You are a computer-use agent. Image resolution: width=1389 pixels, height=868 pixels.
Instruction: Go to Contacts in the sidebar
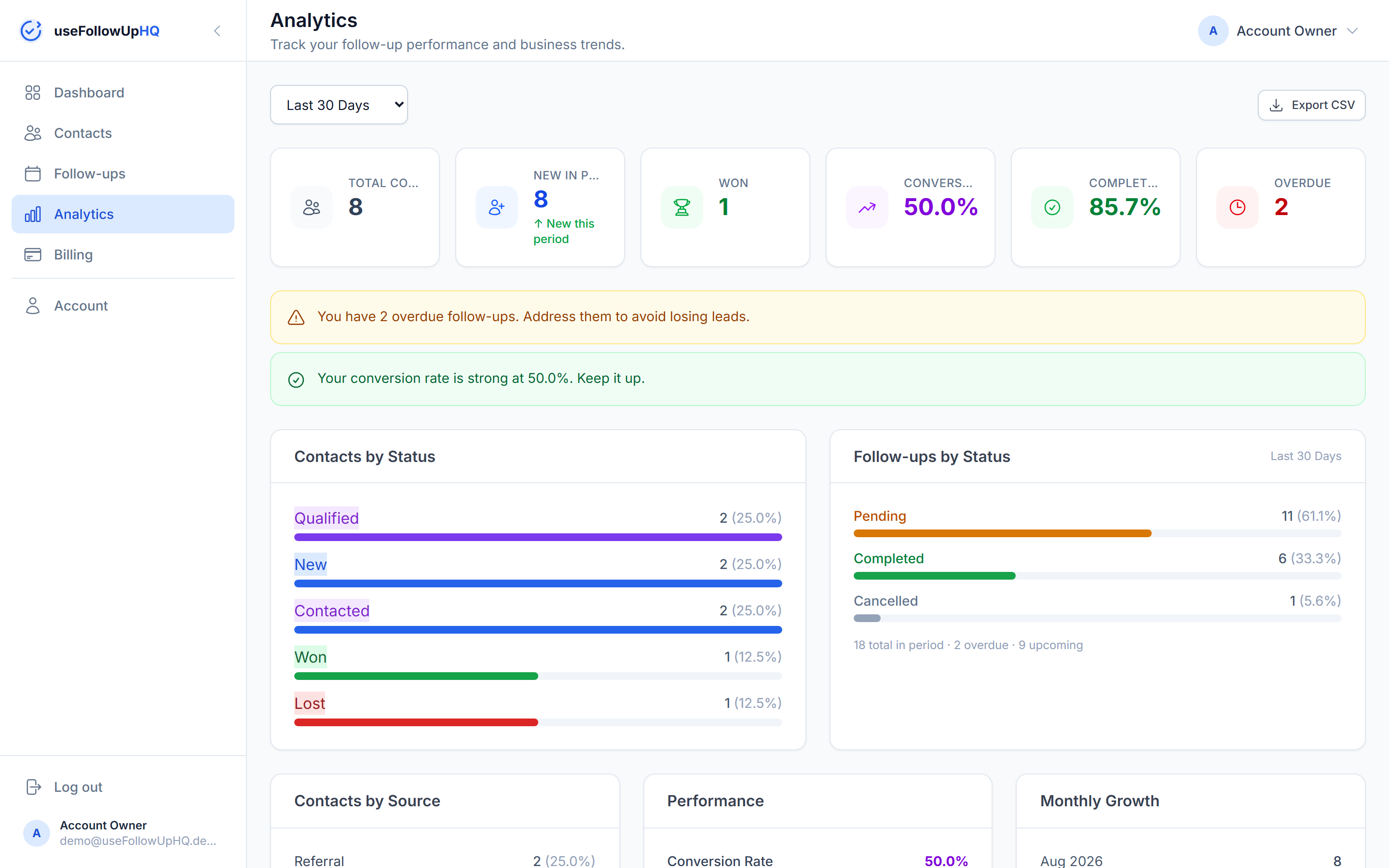pos(123,133)
